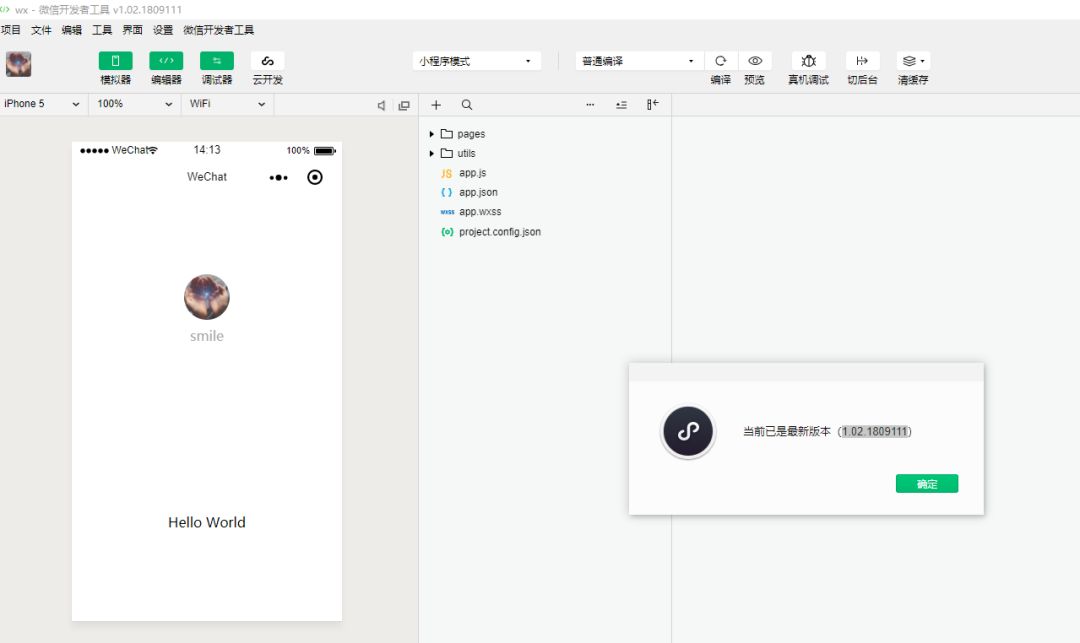Click the three-dot menu in the simulator
1080x643 pixels.
coord(278,178)
